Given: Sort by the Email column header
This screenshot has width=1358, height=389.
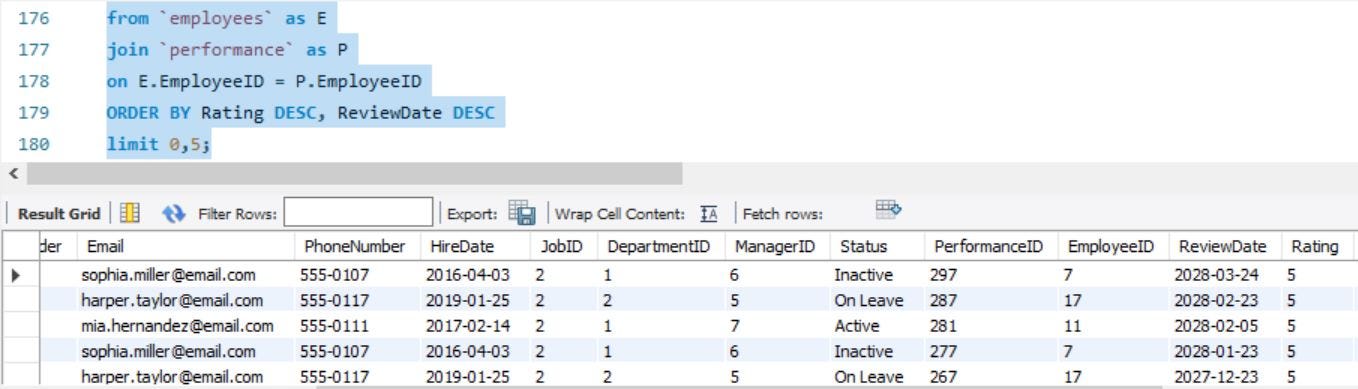Looking at the screenshot, I should point(186,247).
